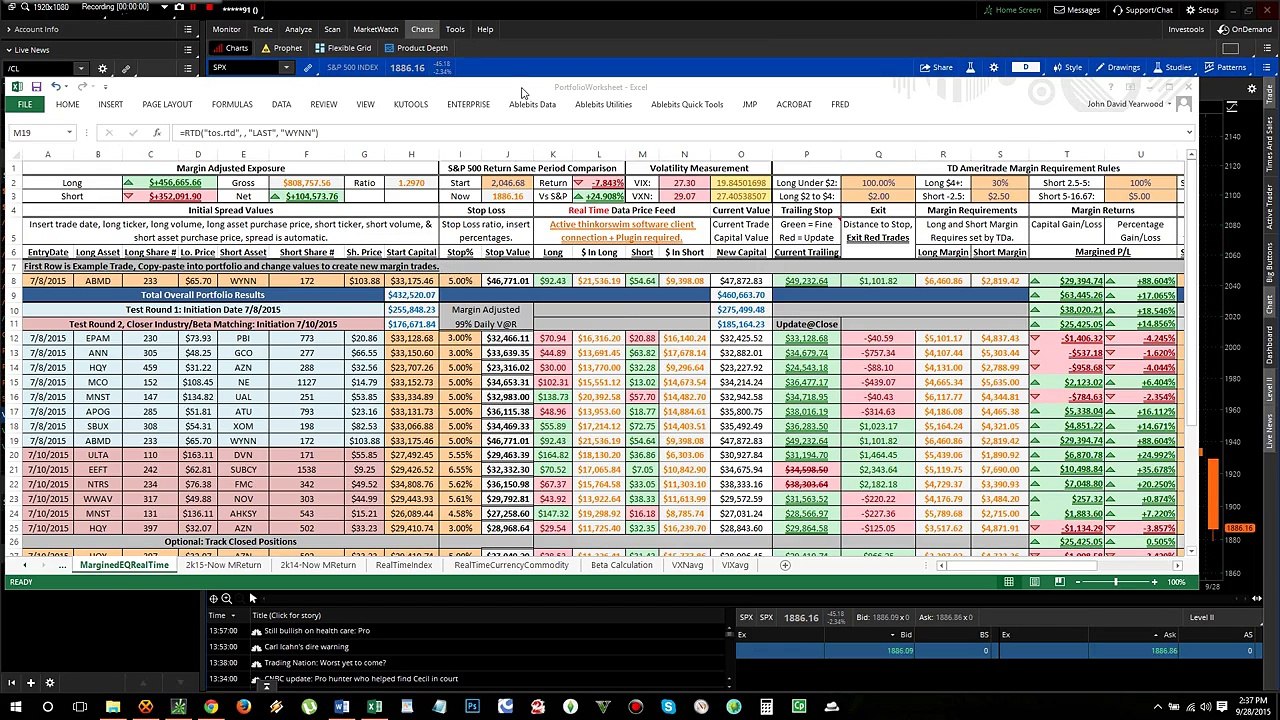Open Support/Chat
The image size is (1280, 720).
click(1142, 10)
